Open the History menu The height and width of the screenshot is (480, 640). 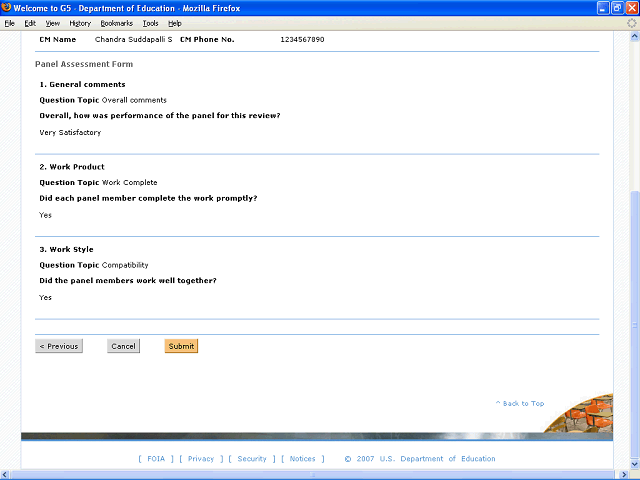click(x=80, y=23)
